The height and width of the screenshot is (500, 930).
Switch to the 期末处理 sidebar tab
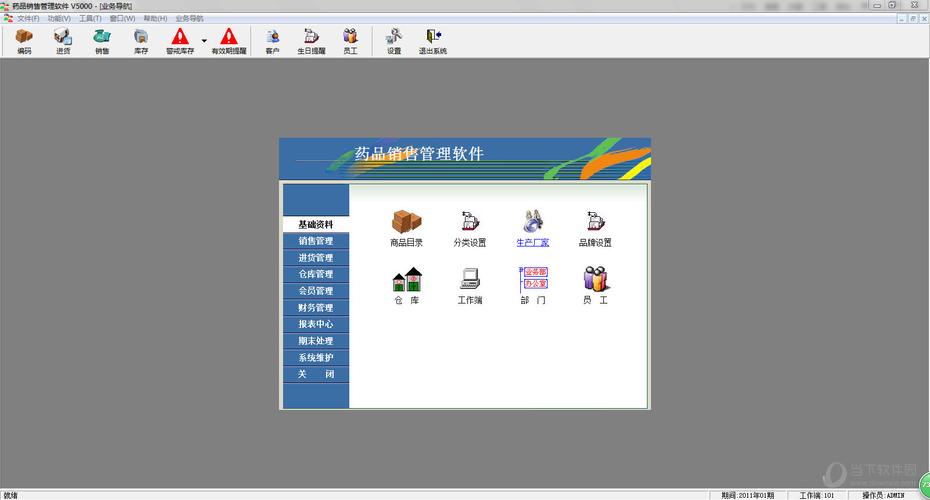tap(316, 340)
